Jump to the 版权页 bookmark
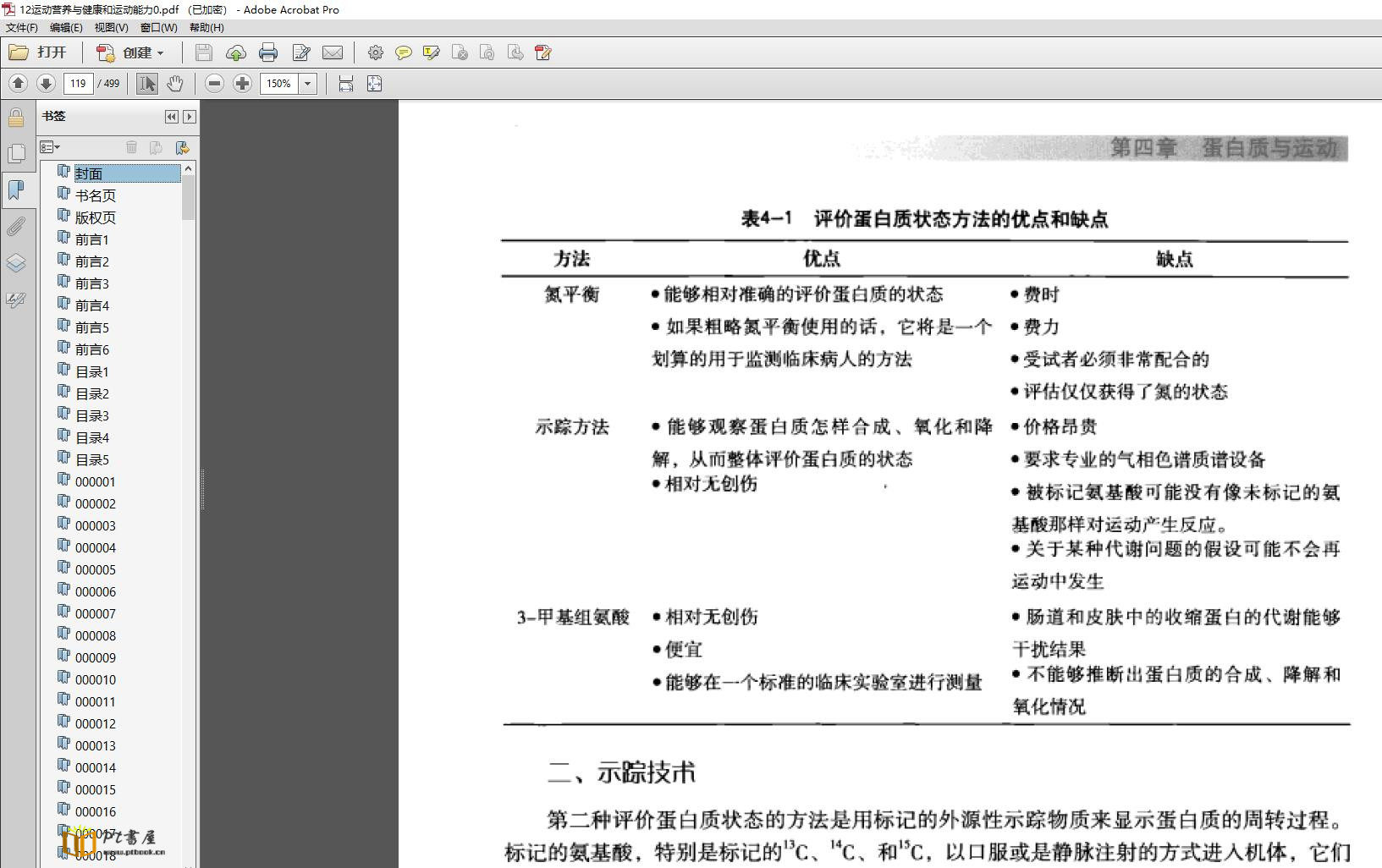 (96, 217)
